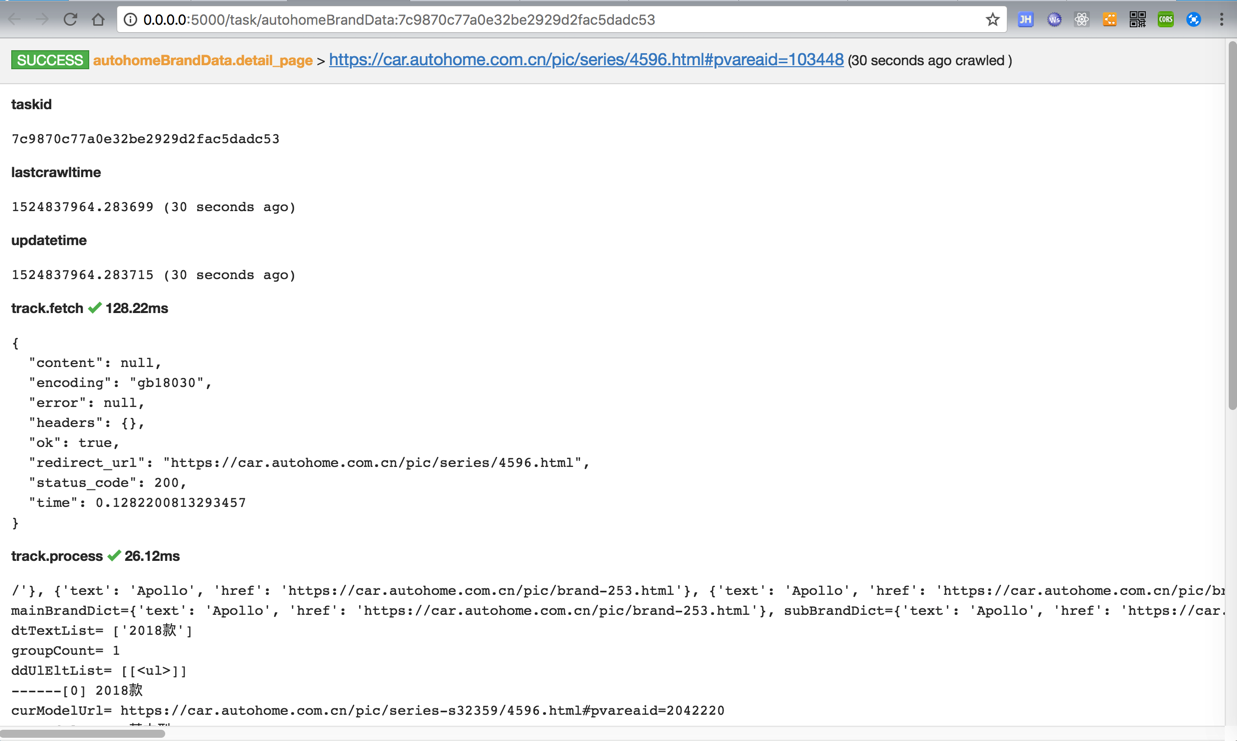This screenshot has width=1237, height=741.
Task: Open the QR code extension
Action: point(1137,19)
